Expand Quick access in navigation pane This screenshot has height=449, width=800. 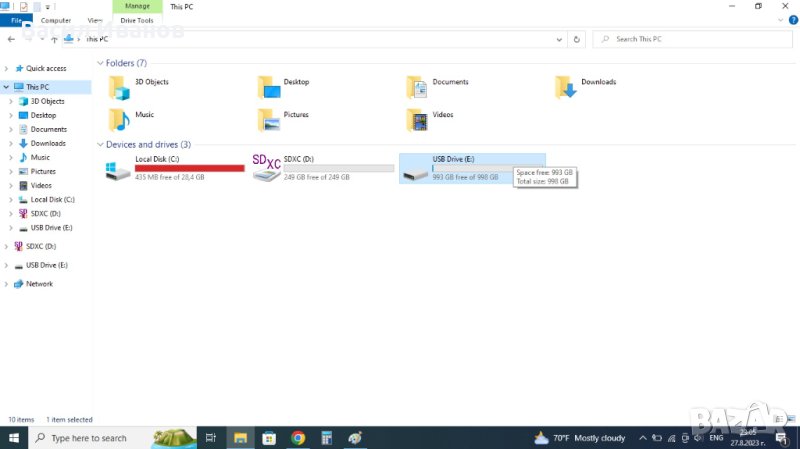[9, 68]
